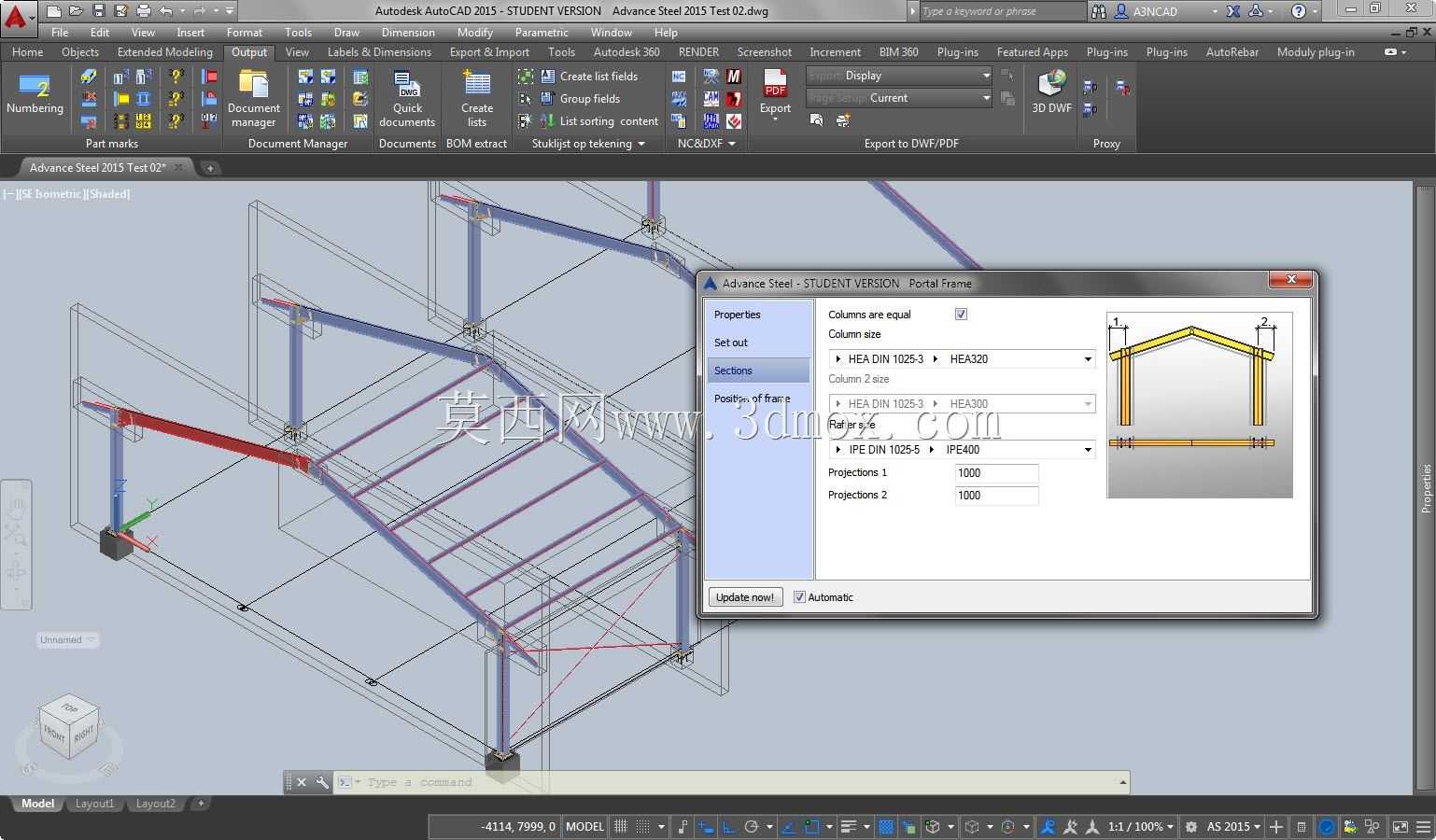Uncheck the Columns are equal checkbox
The width and height of the screenshot is (1436, 840).
961,315
